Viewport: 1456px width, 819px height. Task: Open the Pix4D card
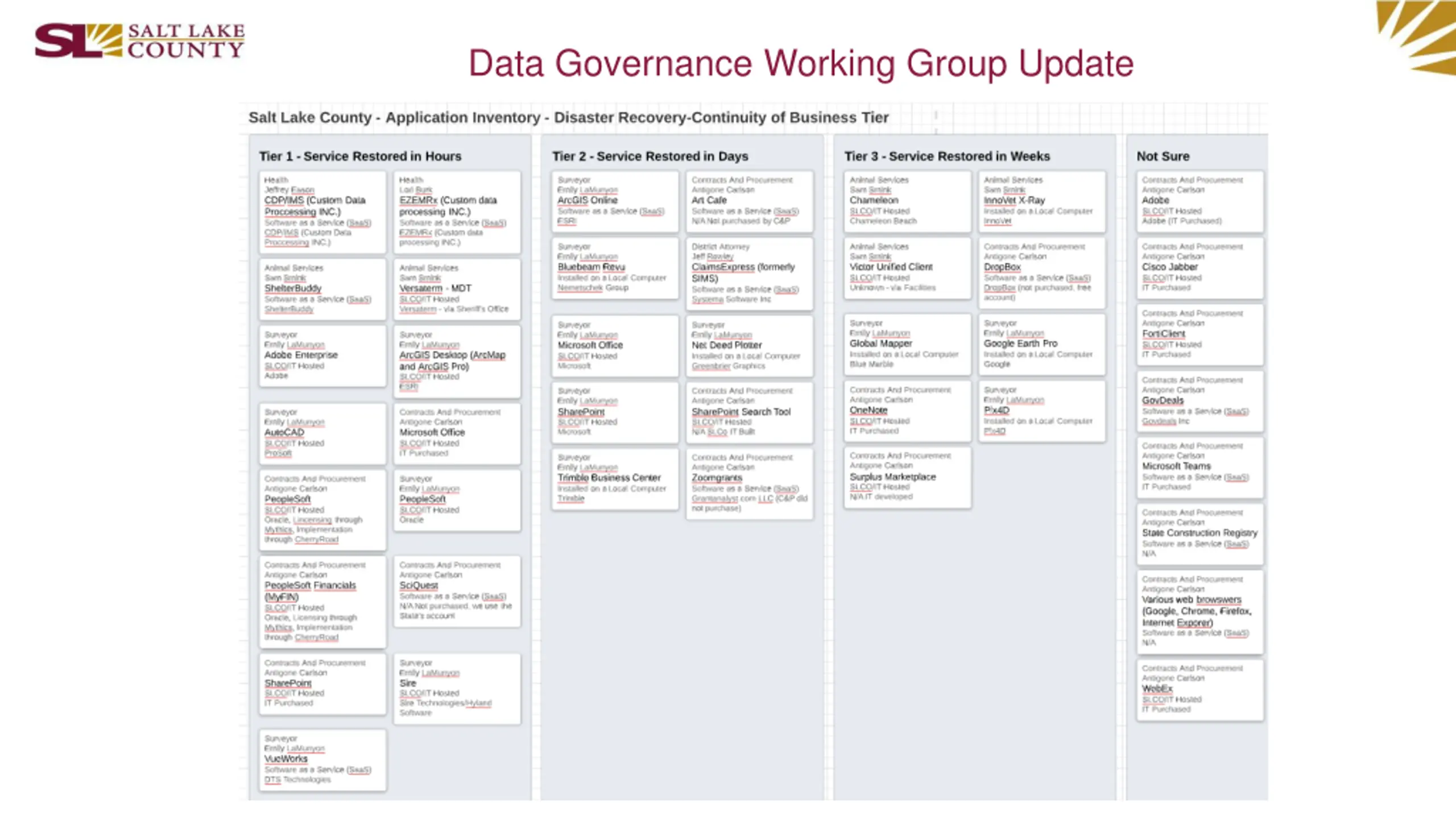[1042, 412]
